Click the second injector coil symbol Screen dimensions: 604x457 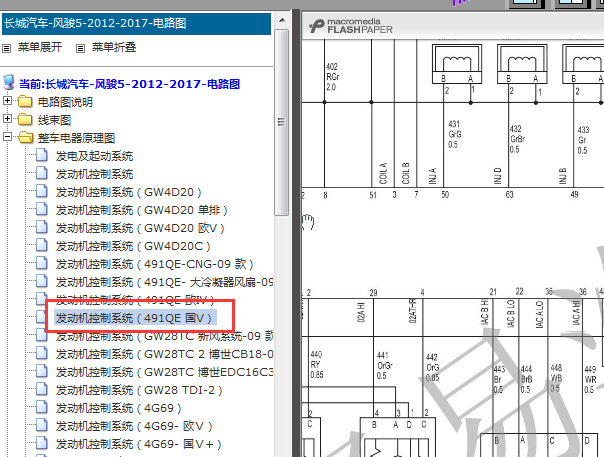click(522, 64)
